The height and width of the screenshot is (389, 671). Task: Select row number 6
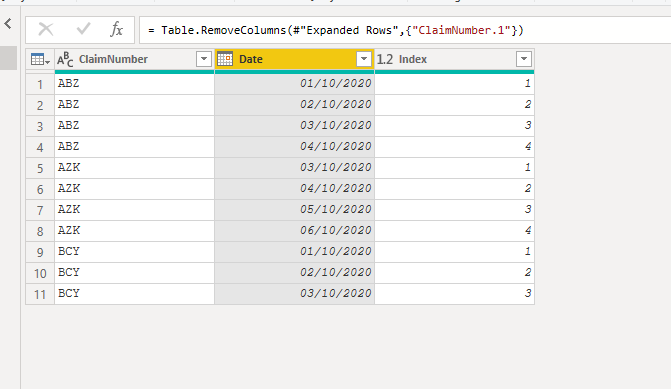[x=40, y=189]
